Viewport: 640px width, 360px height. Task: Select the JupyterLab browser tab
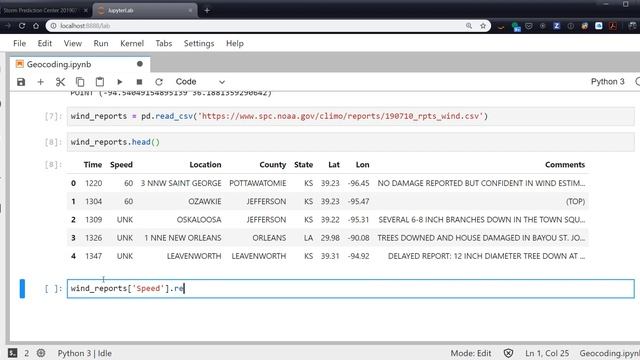pyautogui.click(x=145, y=10)
